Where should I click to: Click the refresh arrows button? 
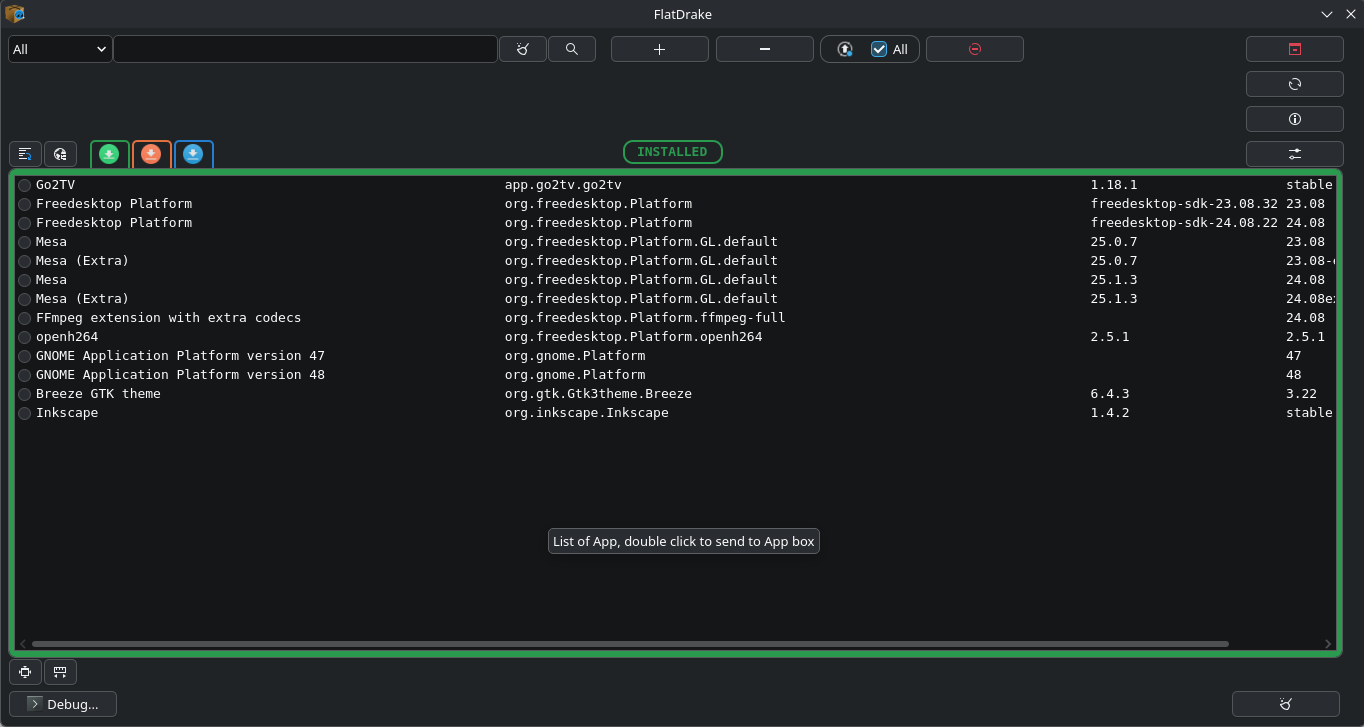click(x=1294, y=84)
